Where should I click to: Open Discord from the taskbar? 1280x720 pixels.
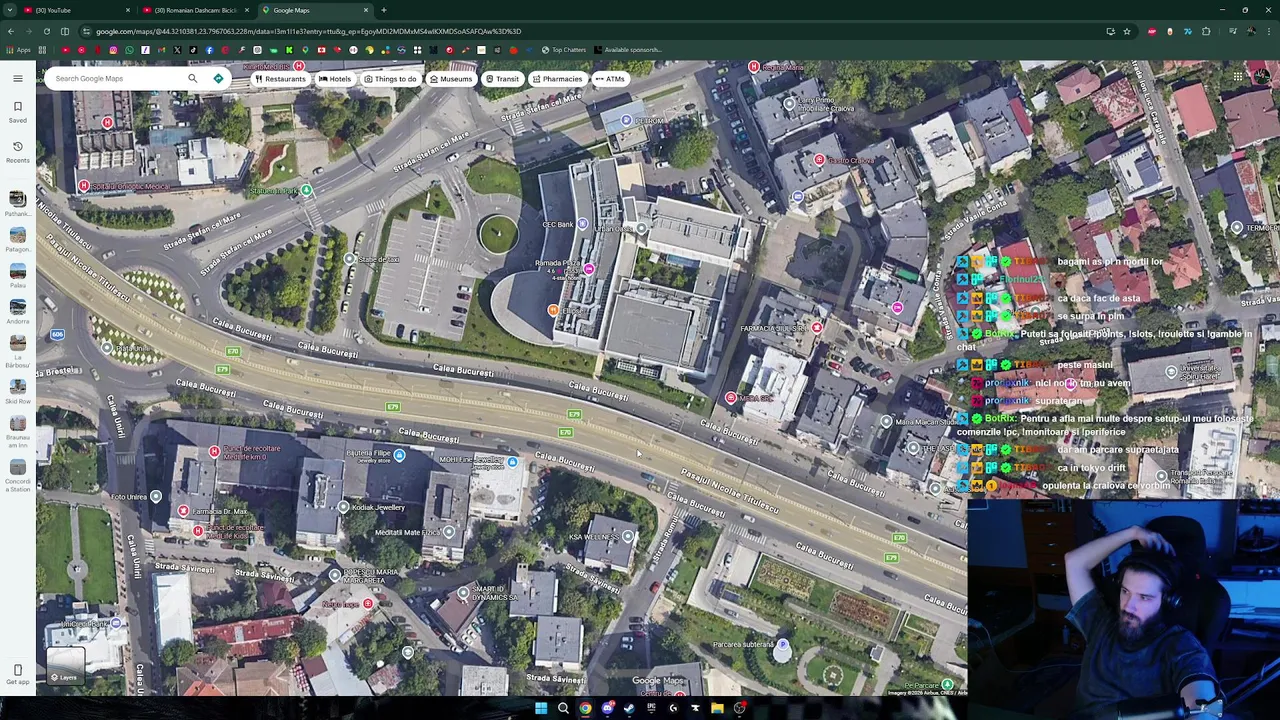tap(607, 708)
